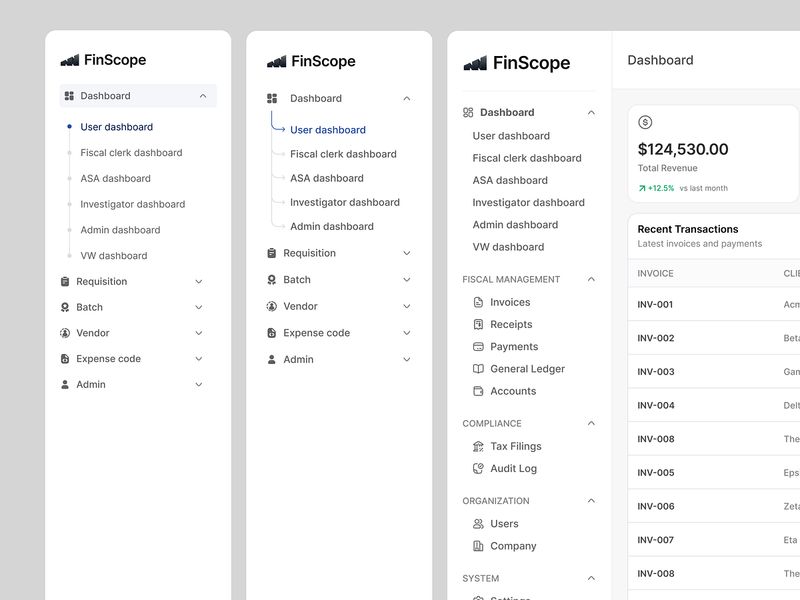Click Expense code icon in left sidebar

(65, 359)
